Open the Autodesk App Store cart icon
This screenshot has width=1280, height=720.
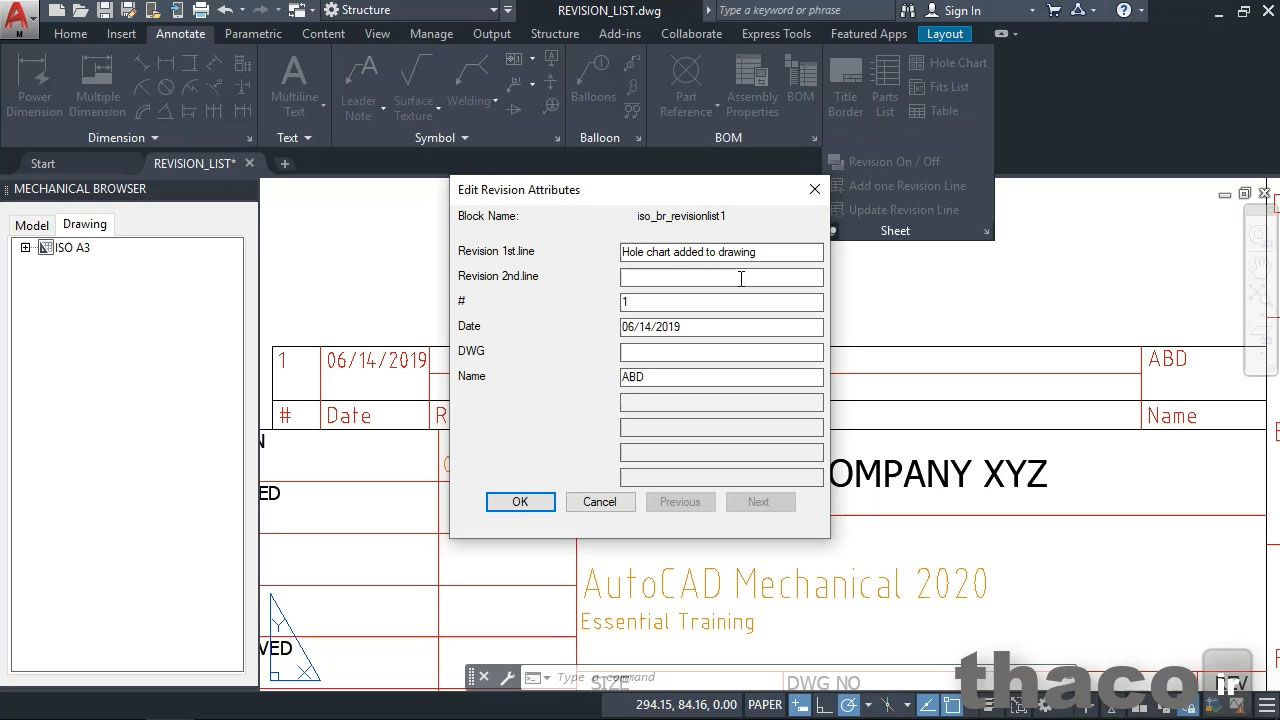point(1054,10)
